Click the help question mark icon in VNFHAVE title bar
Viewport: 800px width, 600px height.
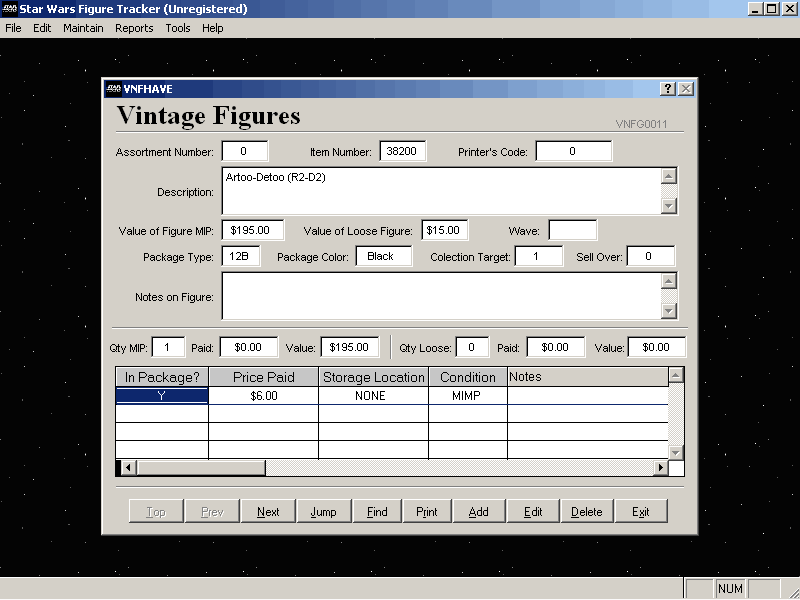pyautogui.click(x=668, y=89)
